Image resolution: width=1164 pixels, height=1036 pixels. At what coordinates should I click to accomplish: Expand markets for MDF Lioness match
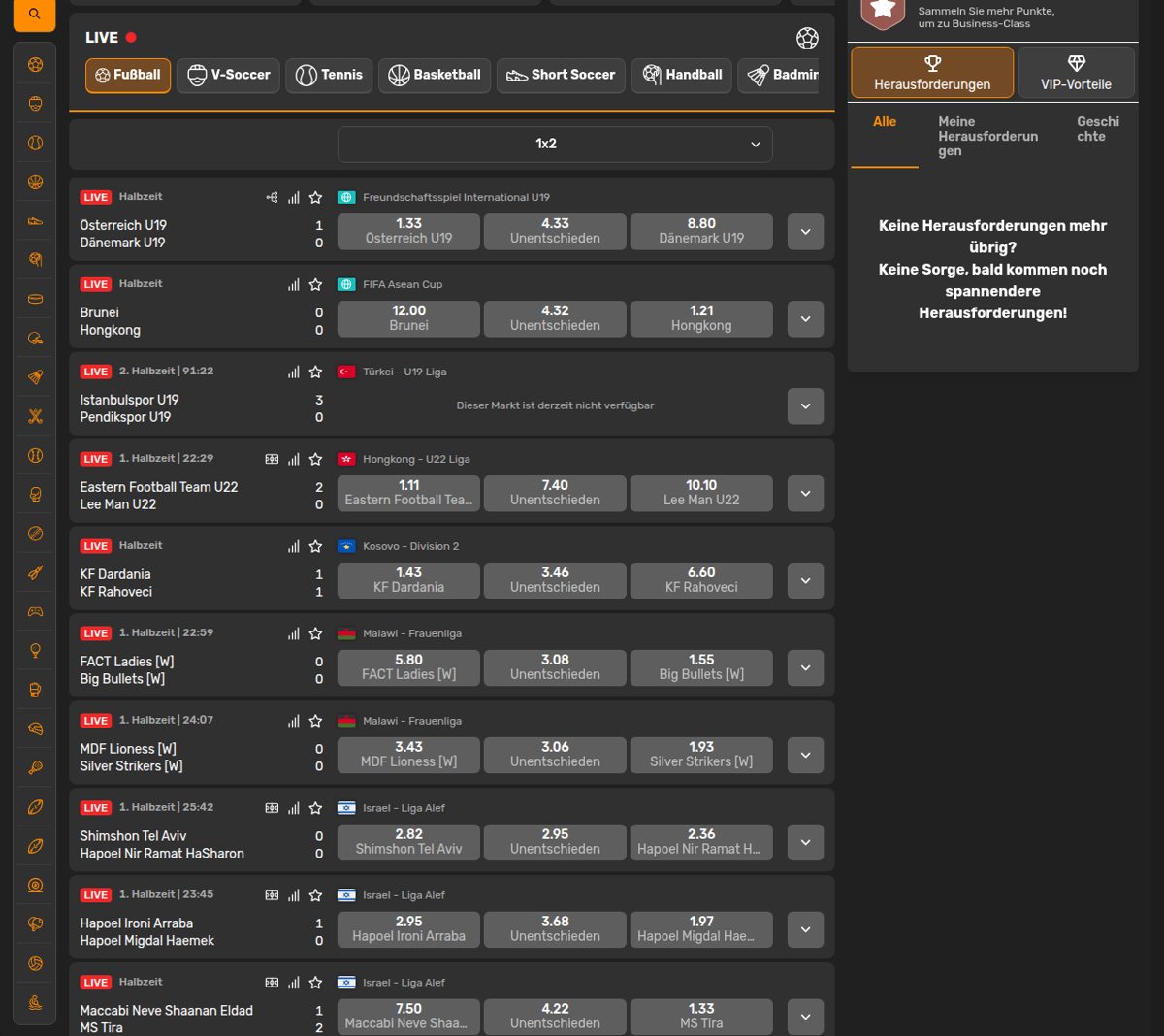(x=805, y=756)
